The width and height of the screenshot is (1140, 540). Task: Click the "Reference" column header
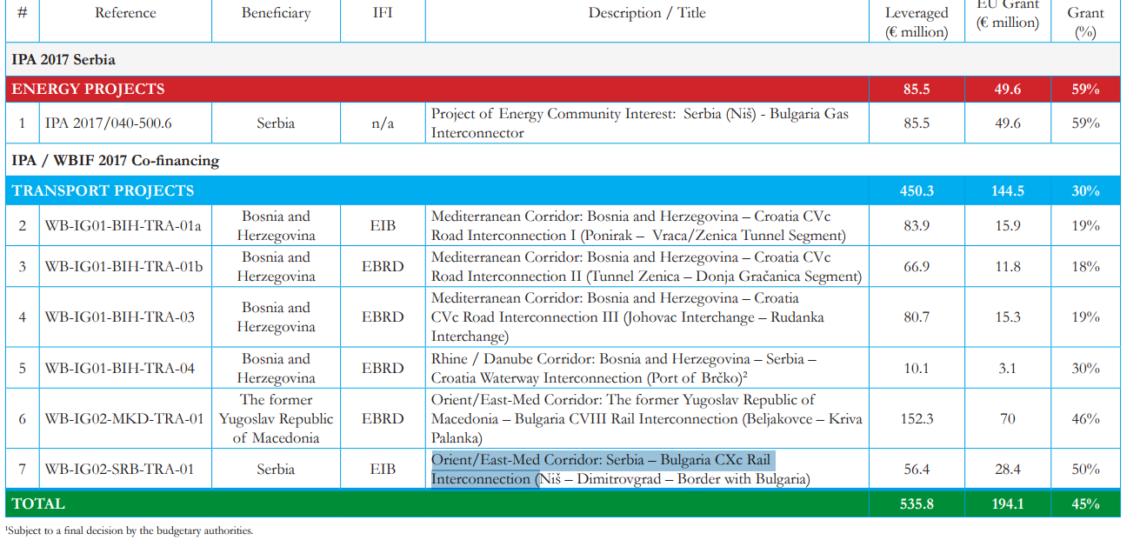tap(125, 13)
